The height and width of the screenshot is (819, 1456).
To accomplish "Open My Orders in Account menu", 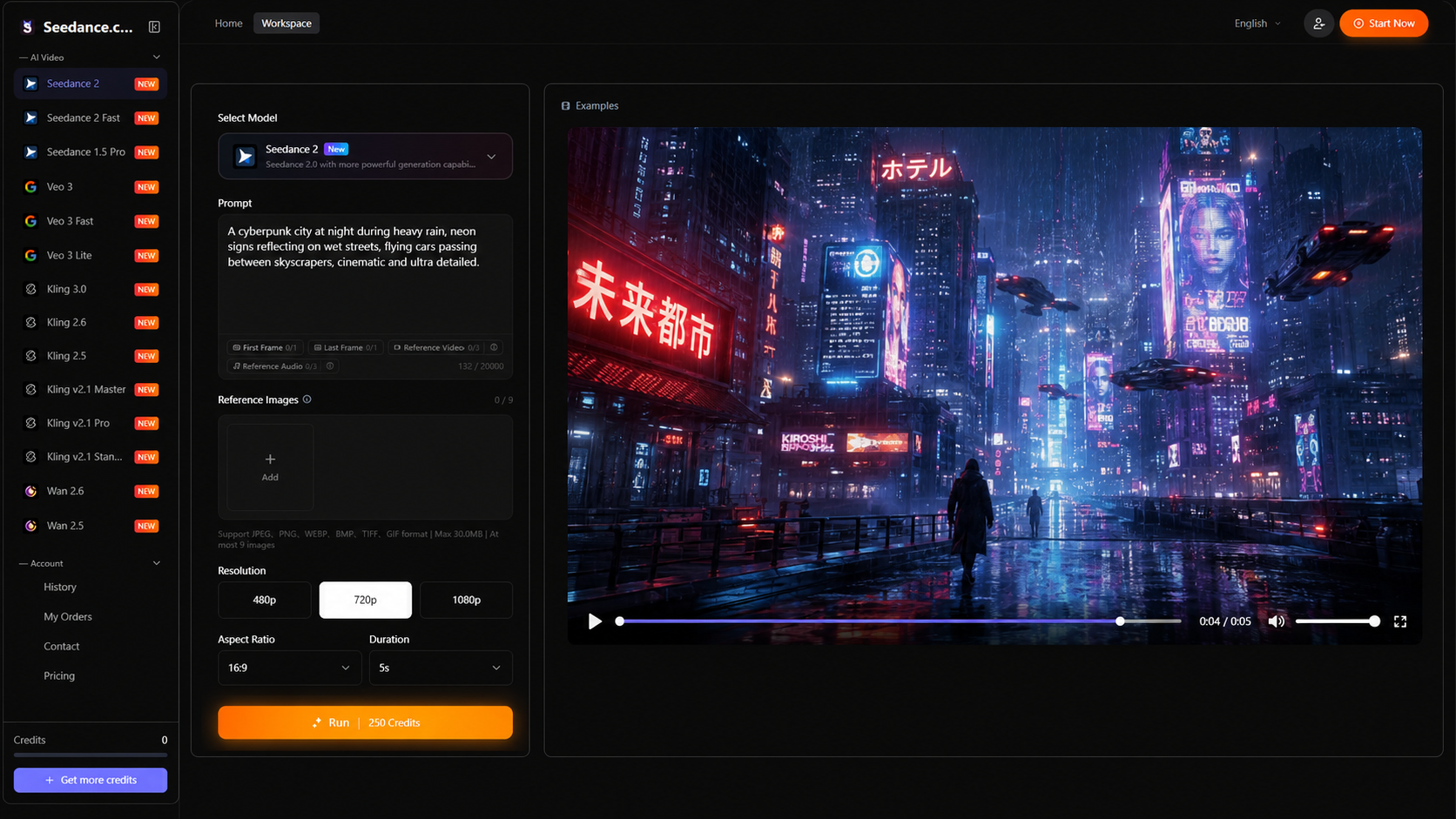I will [x=68, y=617].
